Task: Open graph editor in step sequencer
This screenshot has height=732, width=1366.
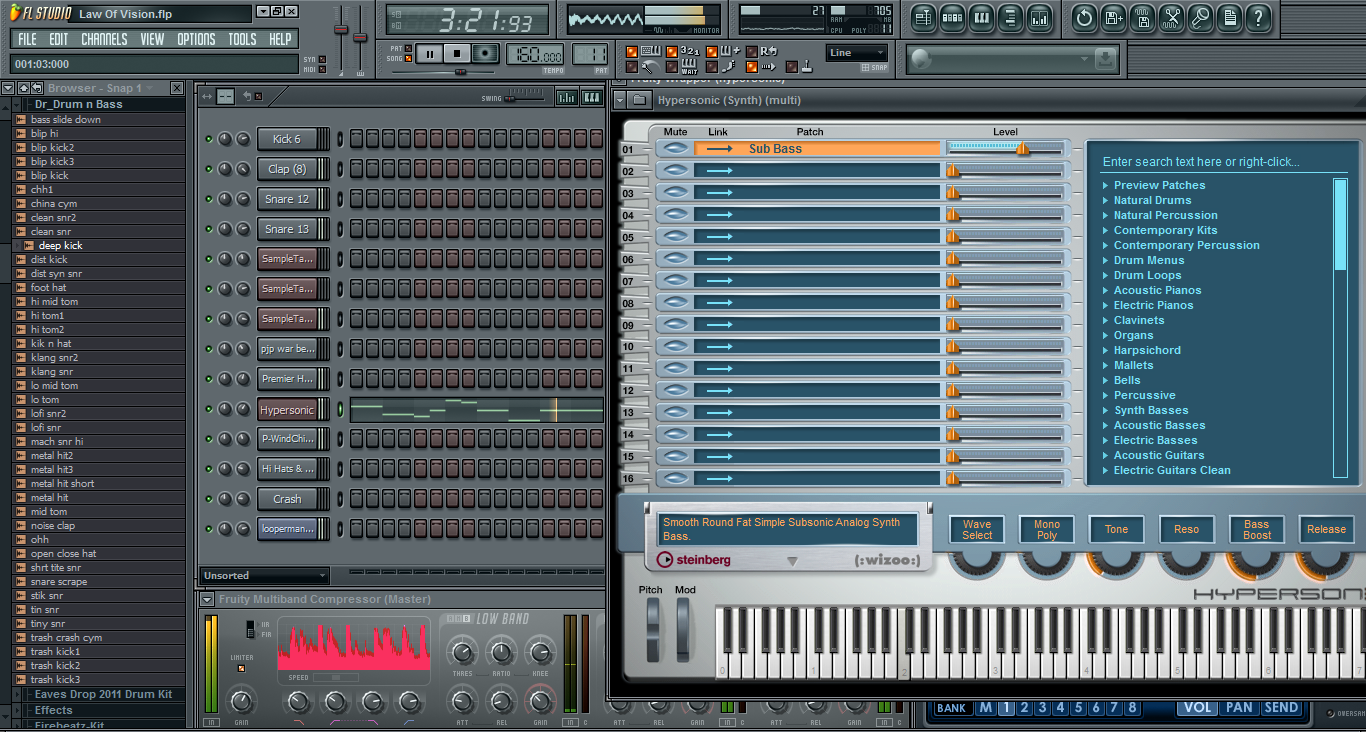Action: click(566, 97)
